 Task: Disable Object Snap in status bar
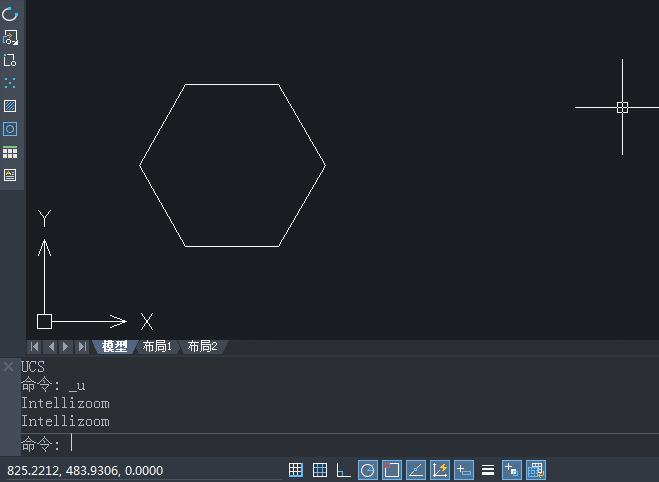(x=392, y=470)
